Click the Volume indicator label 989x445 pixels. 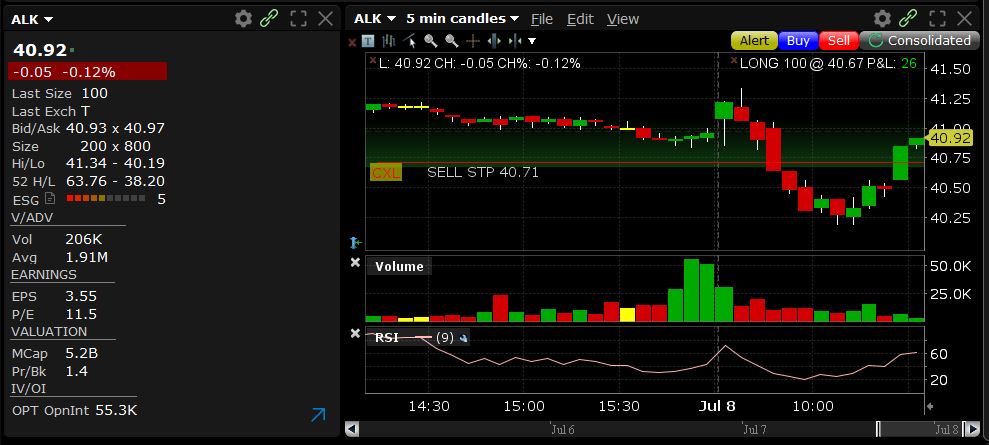click(x=399, y=267)
